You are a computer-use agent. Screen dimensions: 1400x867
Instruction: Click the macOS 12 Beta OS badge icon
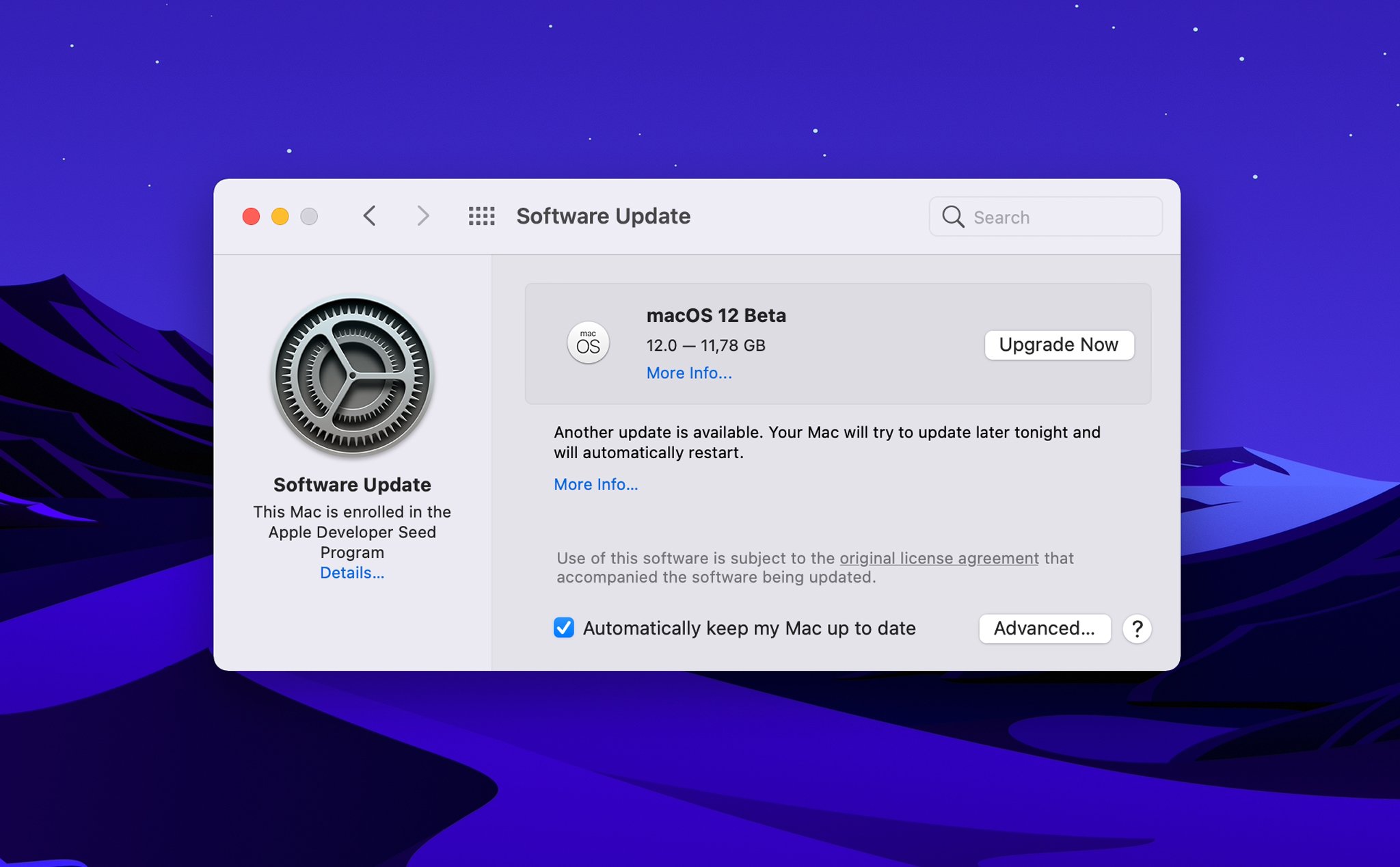(589, 344)
